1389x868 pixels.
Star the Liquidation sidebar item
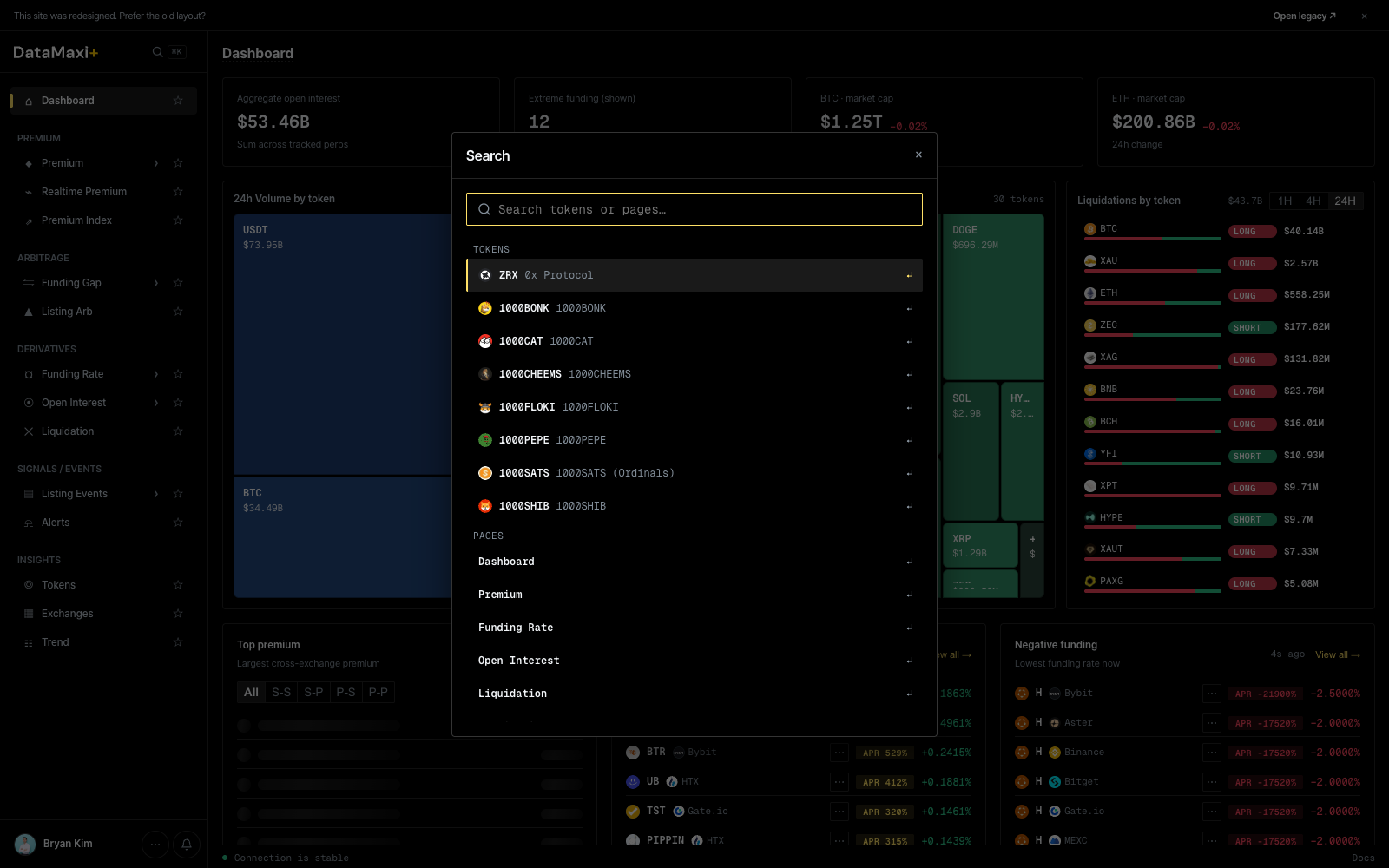coord(178,431)
